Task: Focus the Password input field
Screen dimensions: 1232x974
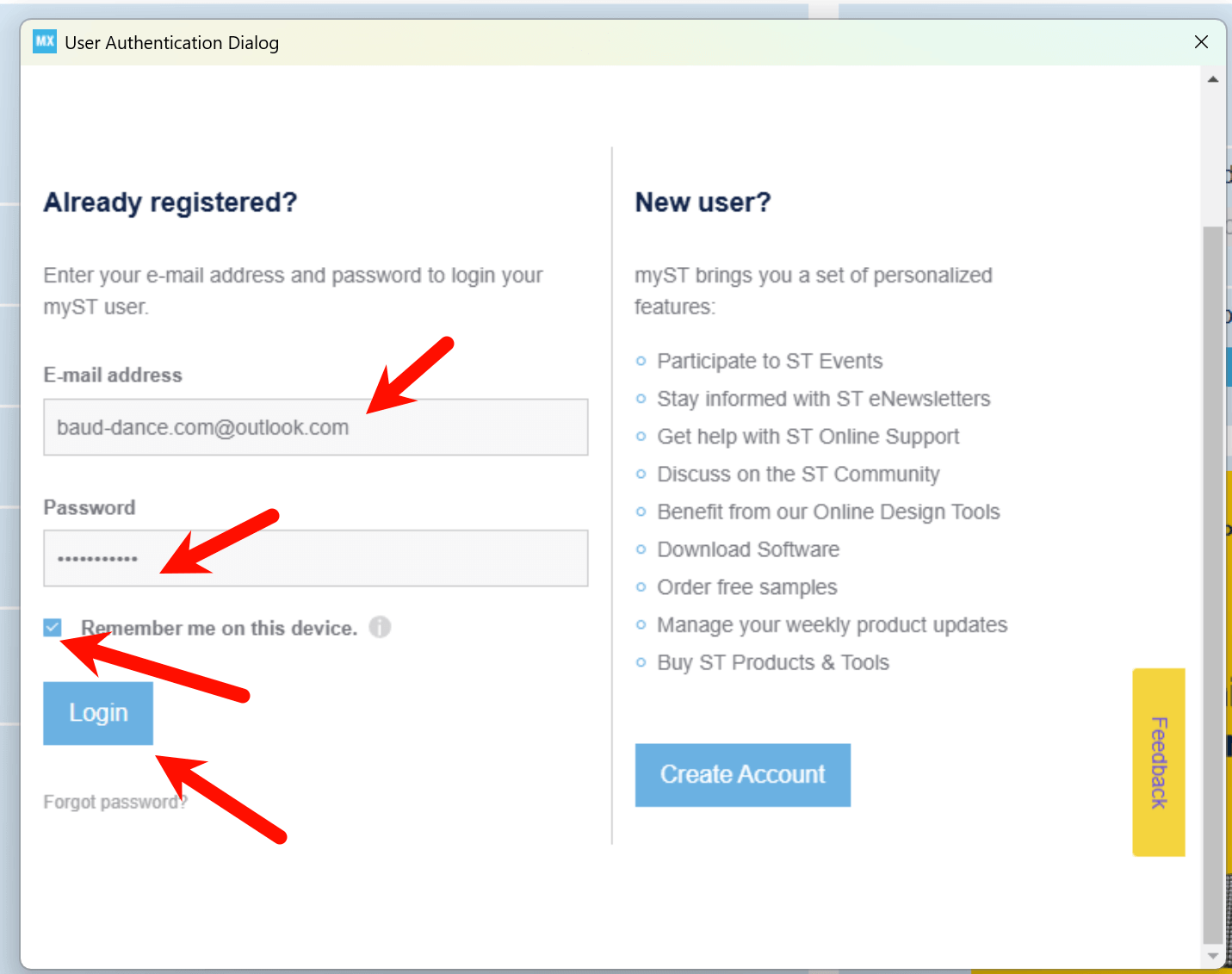Action: [x=315, y=558]
